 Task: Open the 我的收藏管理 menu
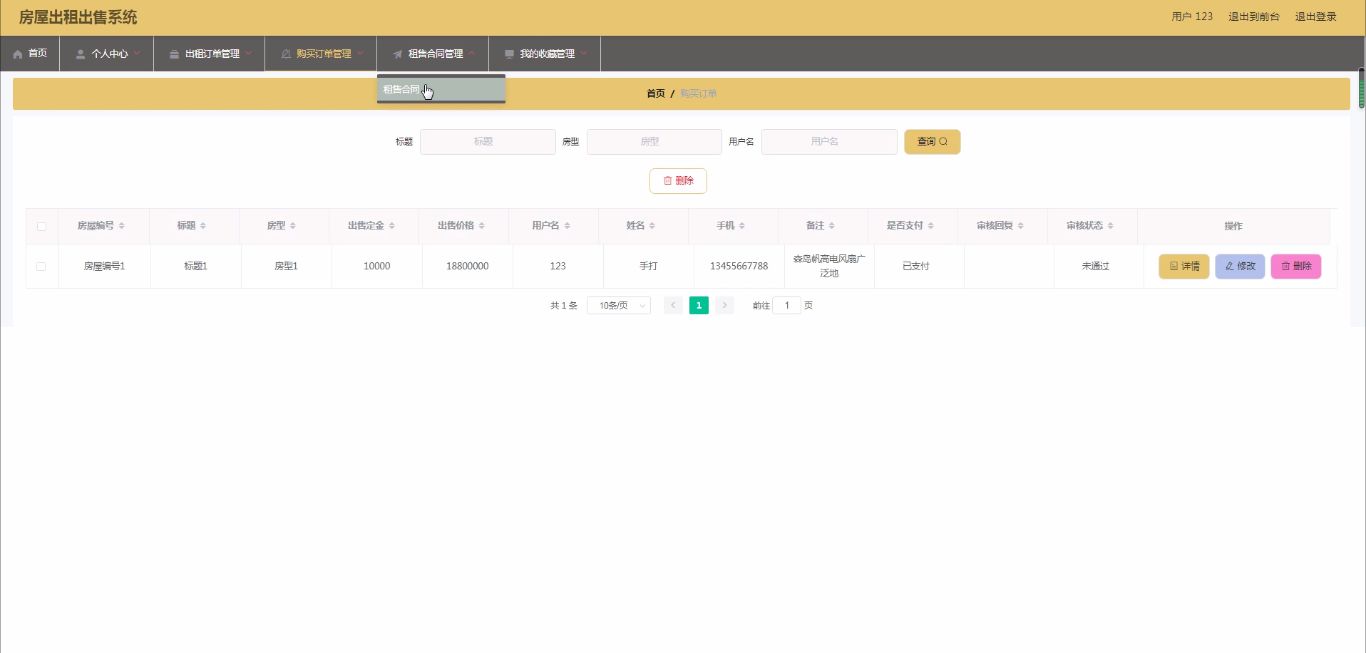[545, 54]
